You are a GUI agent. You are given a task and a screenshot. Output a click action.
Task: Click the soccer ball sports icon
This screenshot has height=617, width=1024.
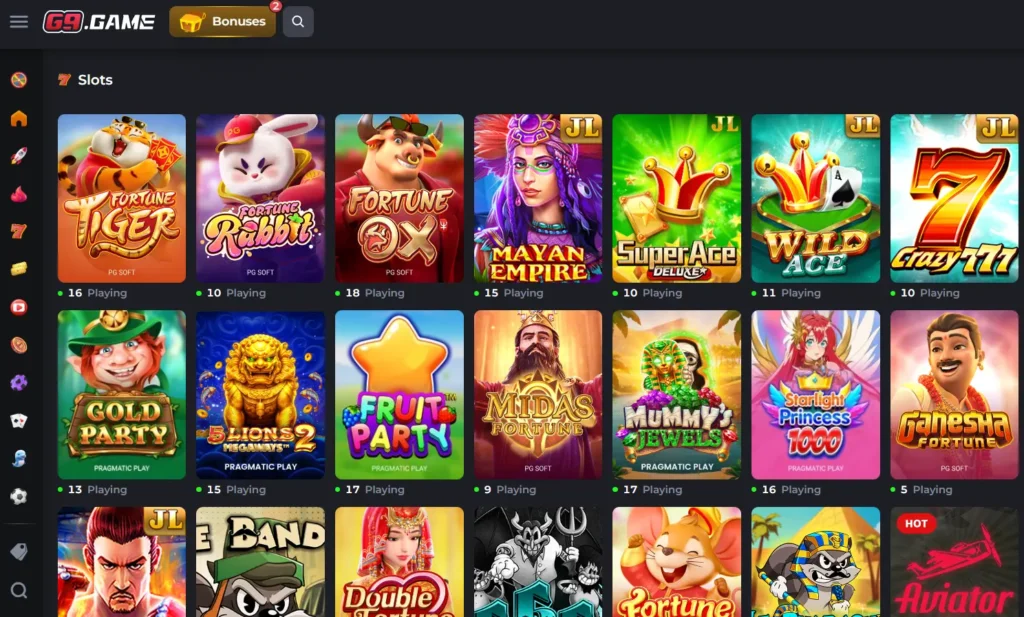click(x=19, y=496)
